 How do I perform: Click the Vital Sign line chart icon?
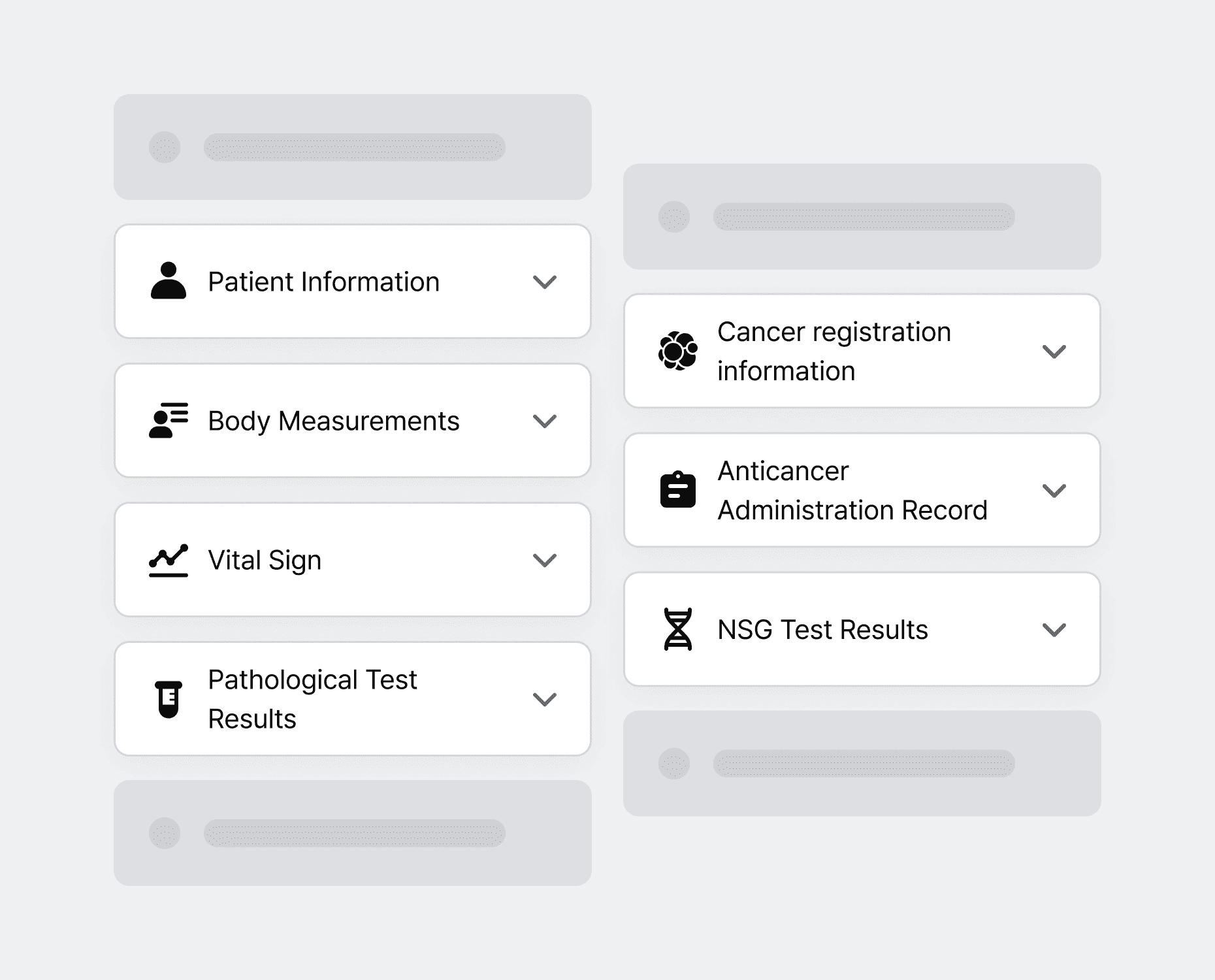(x=169, y=560)
